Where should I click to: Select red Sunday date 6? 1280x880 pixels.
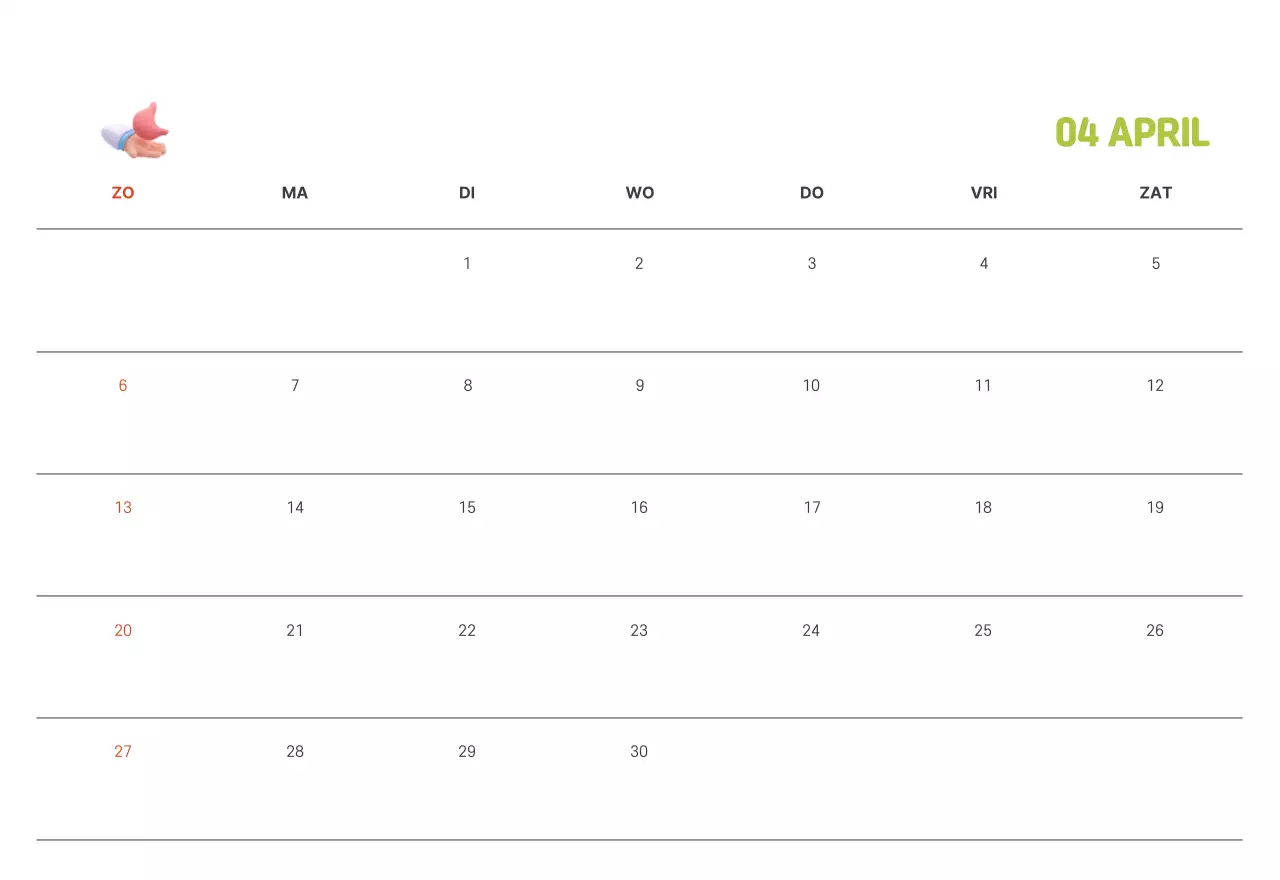click(x=123, y=386)
